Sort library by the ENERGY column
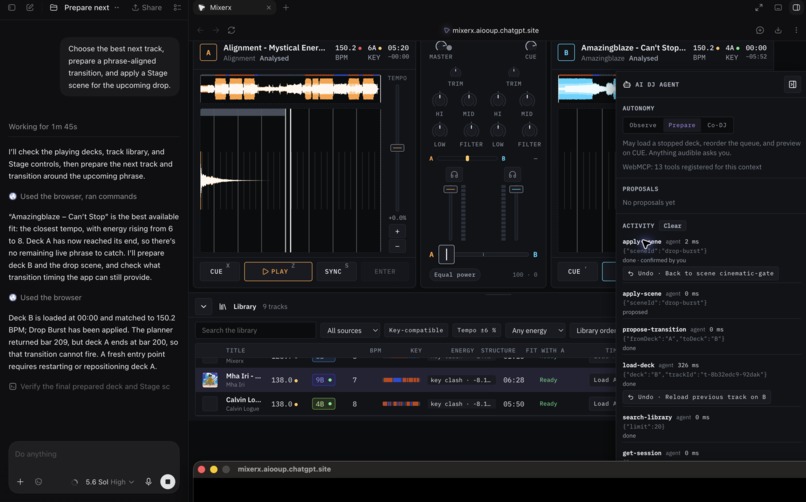 pyautogui.click(x=463, y=350)
